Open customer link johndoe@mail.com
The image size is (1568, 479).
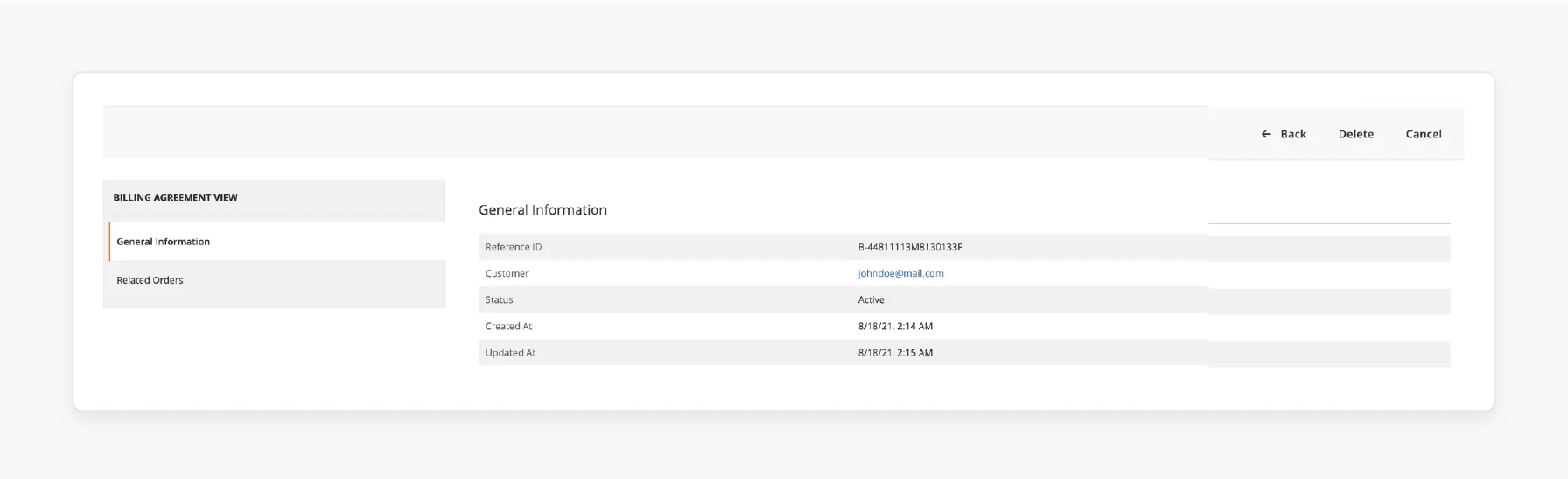point(900,273)
